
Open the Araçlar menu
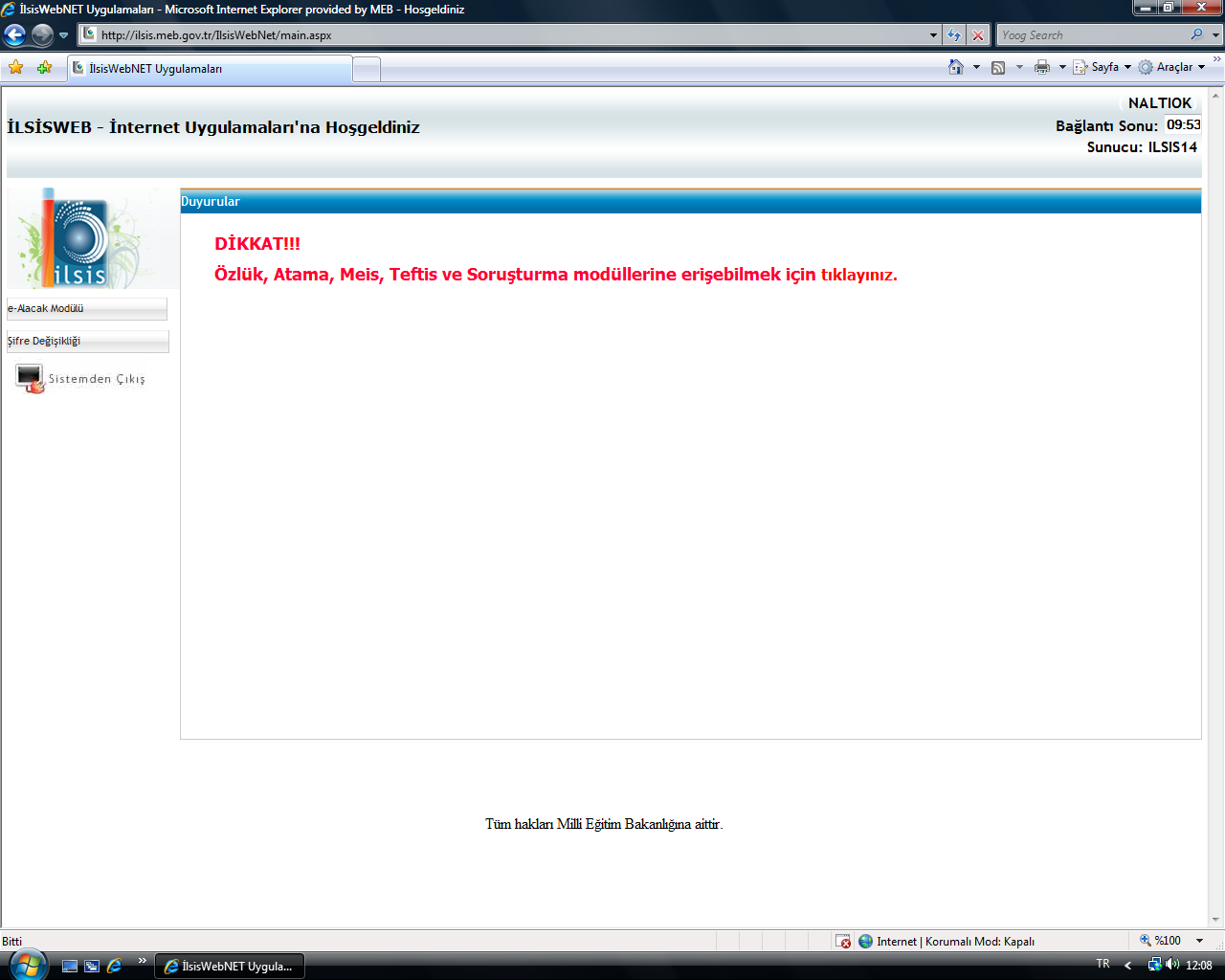click(1171, 67)
